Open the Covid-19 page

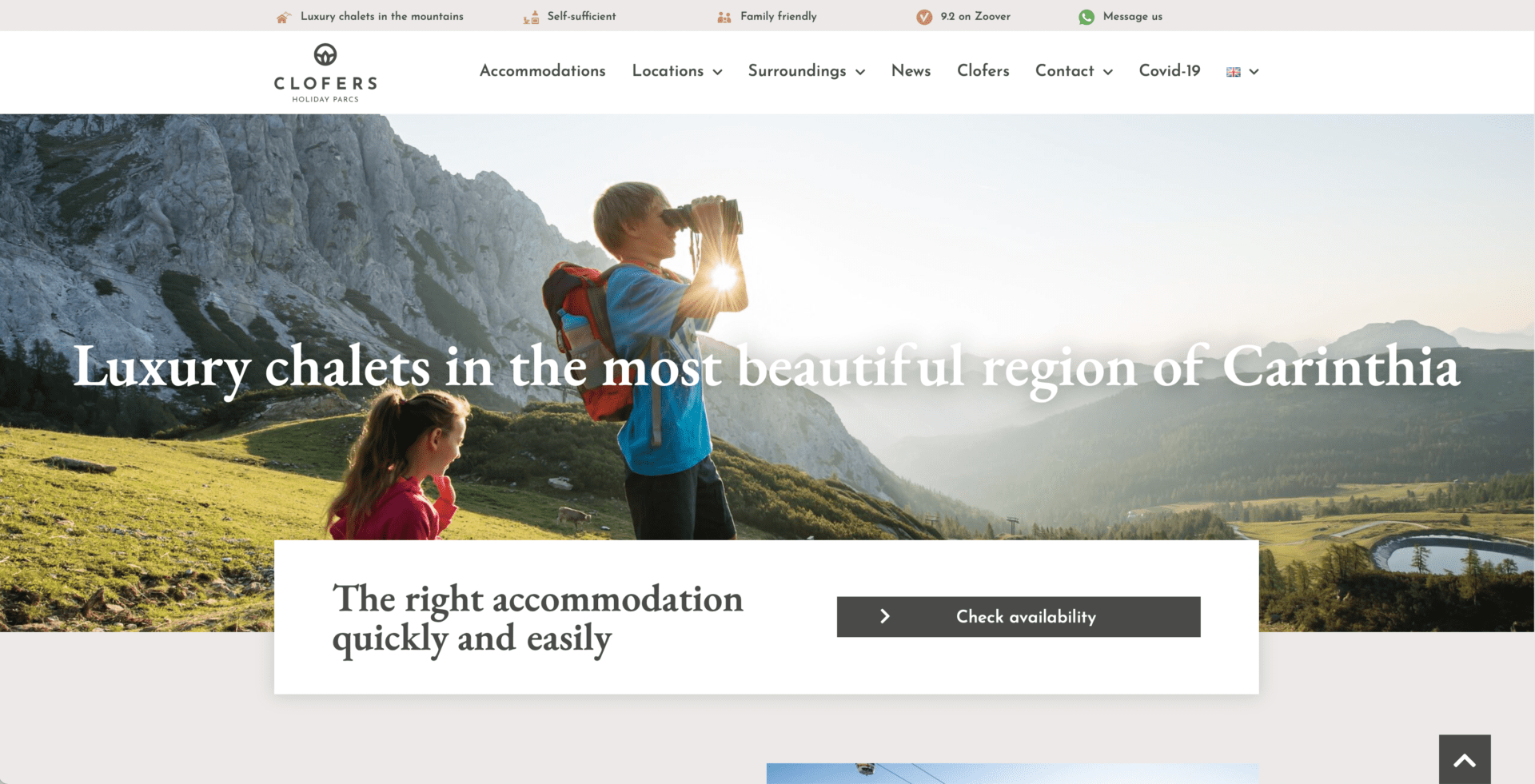(1170, 71)
